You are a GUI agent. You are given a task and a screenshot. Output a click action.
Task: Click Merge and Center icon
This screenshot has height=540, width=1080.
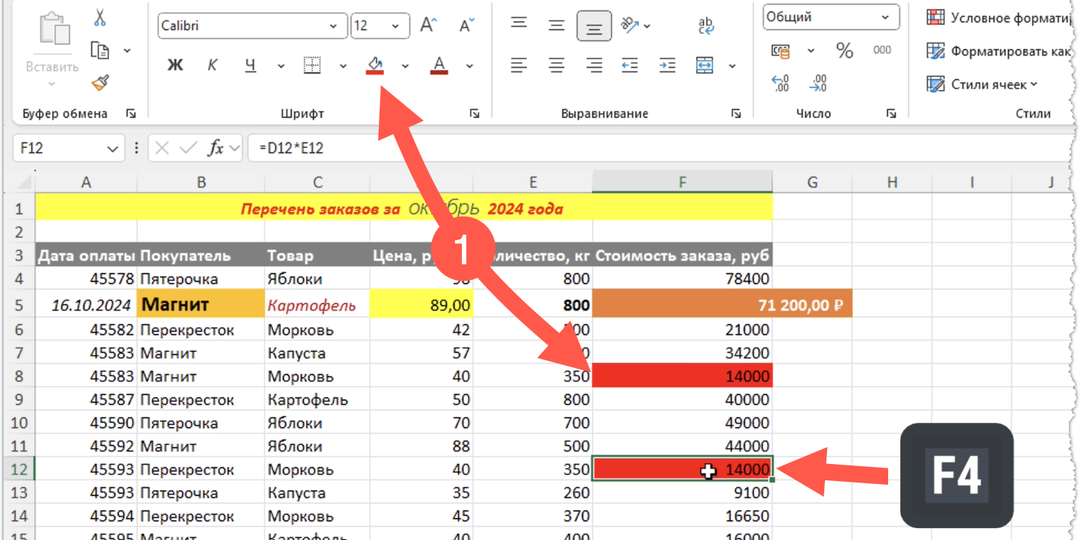coord(705,65)
